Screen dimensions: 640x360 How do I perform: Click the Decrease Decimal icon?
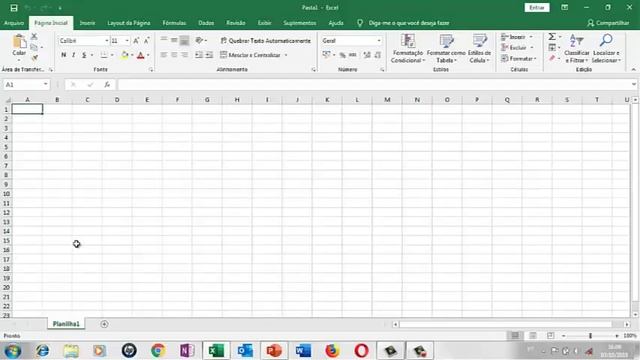[x=378, y=55]
